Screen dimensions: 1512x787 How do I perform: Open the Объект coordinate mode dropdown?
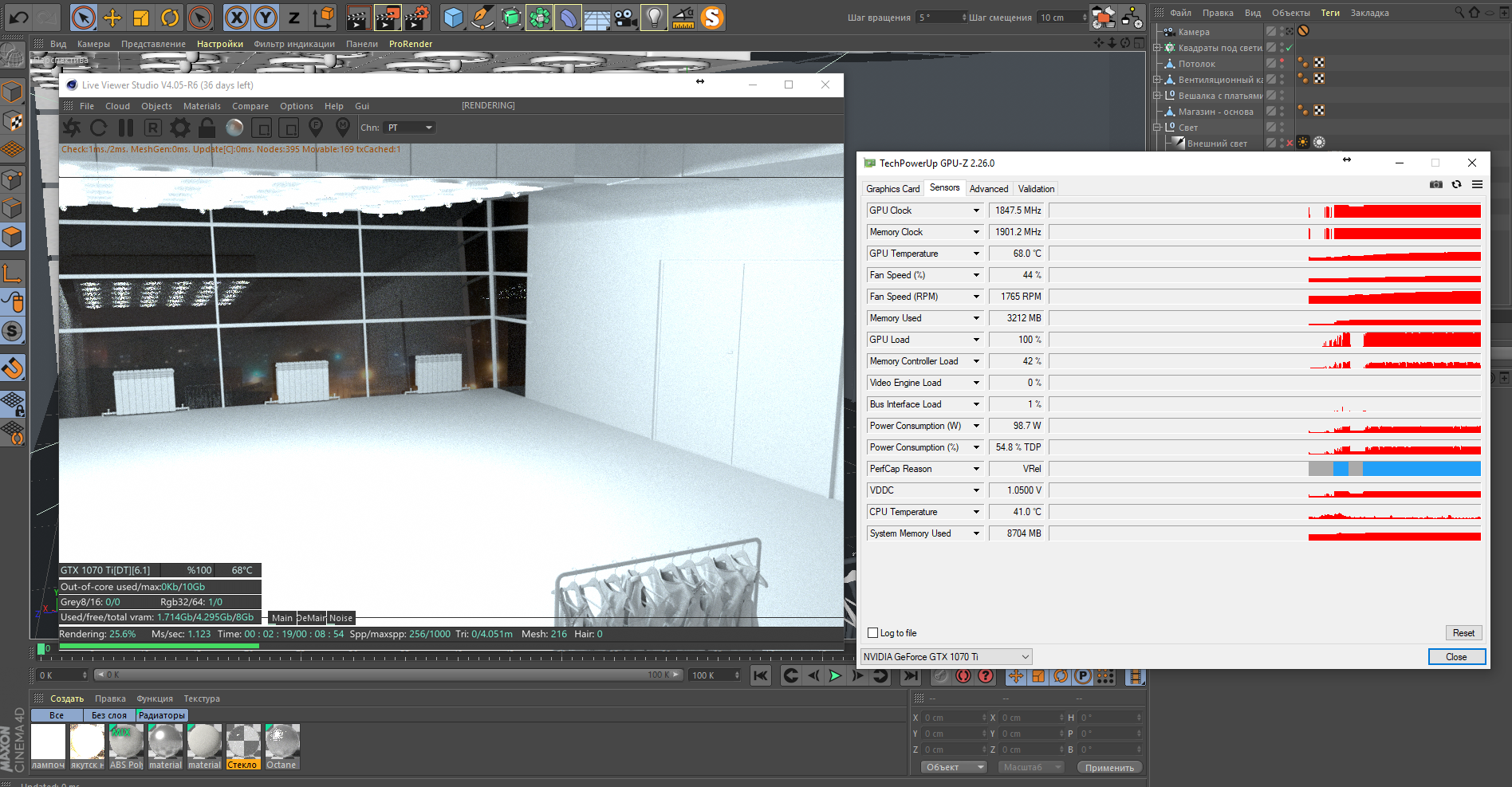click(954, 767)
